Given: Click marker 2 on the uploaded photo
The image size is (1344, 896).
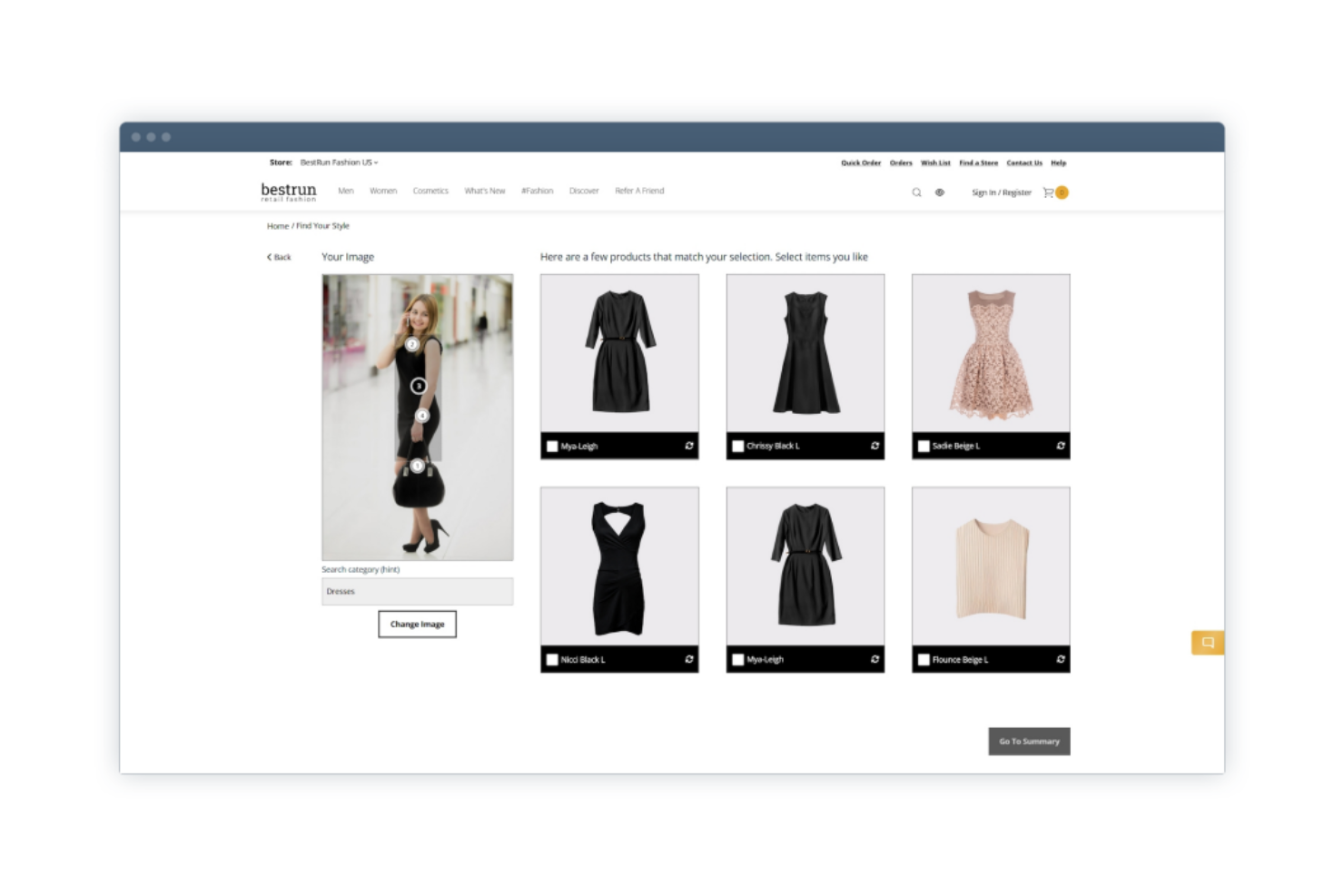Looking at the screenshot, I should (x=413, y=343).
